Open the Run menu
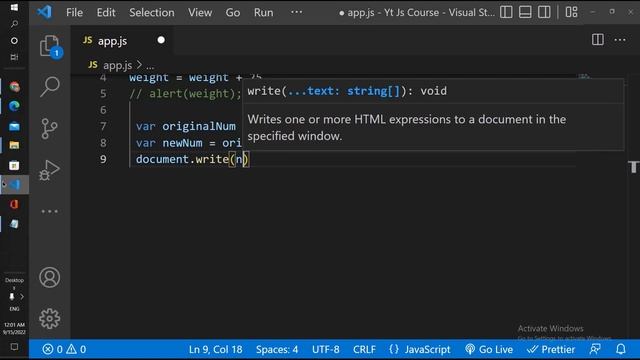 pos(264,12)
